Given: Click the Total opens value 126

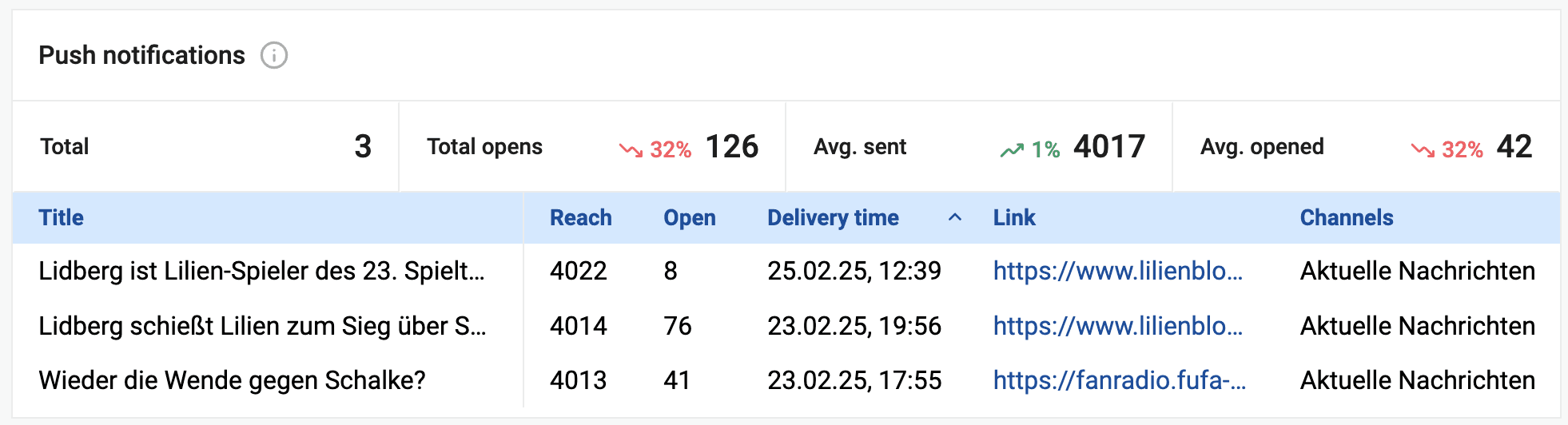Looking at the screenshot, I should click(x=731, y=147).
